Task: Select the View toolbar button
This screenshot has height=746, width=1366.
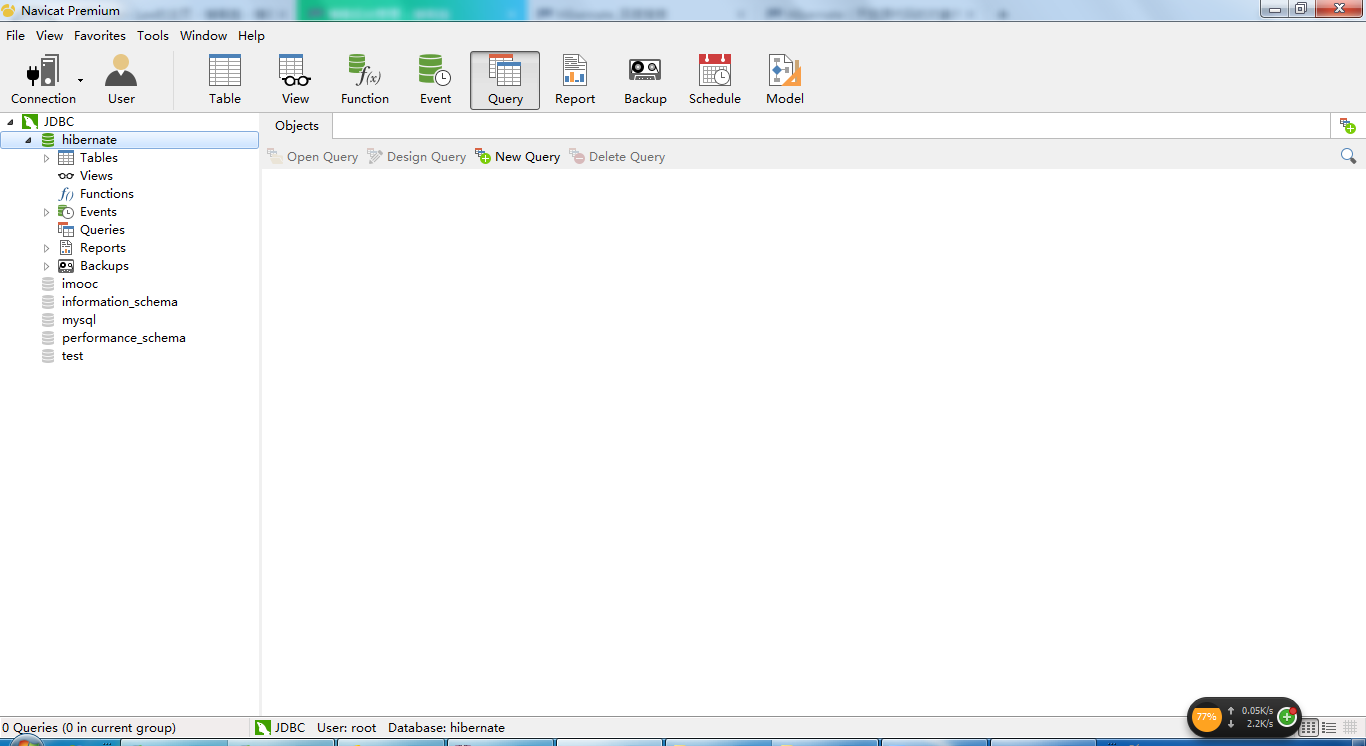Action: [295, 80]
